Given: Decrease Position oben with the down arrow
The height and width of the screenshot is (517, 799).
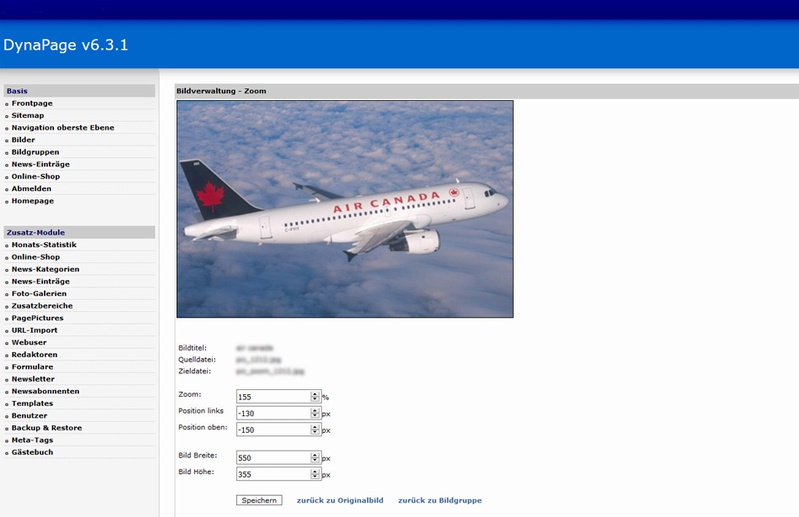Looking at the screenshot, I should coord(316,433).
